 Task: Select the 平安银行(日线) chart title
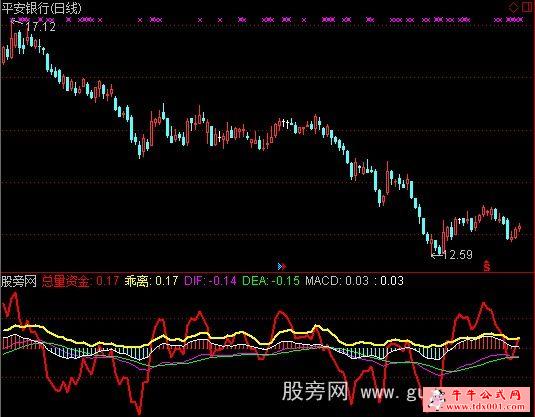point(41,8)
